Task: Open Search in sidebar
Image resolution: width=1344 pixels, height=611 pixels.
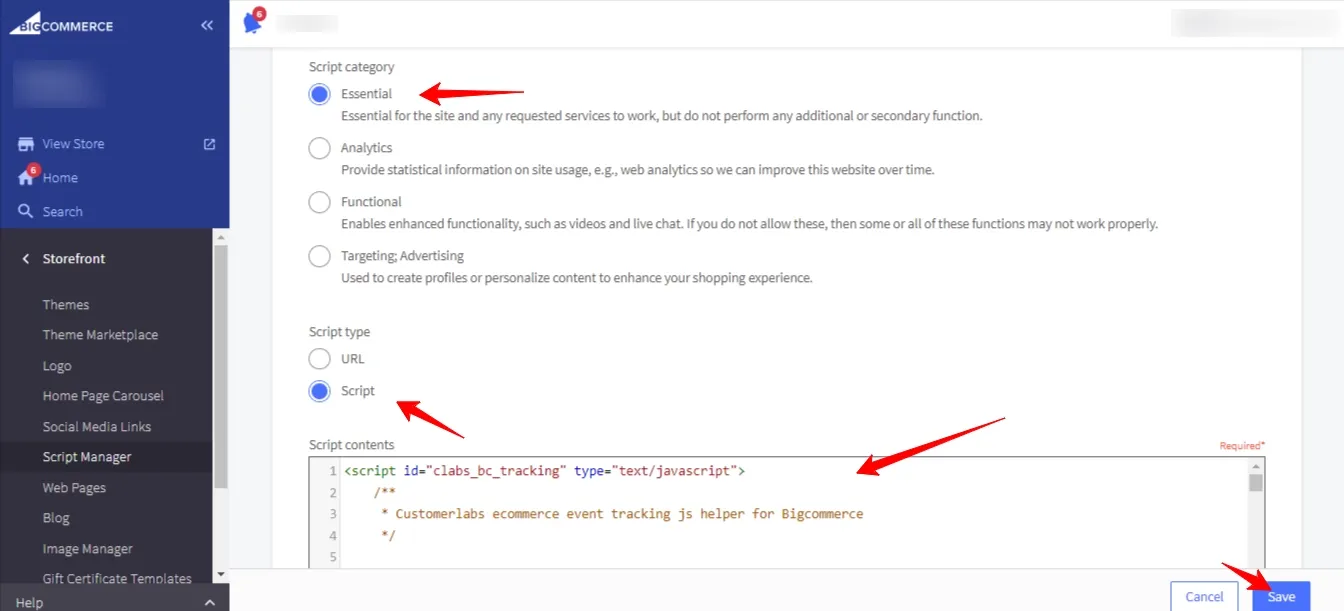Action: click(x=63, y=212)
